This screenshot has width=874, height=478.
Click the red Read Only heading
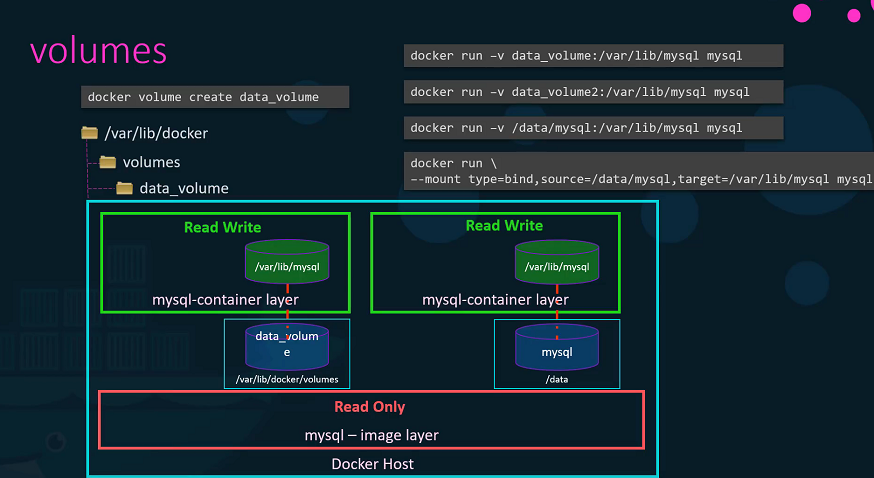point(369,407)
